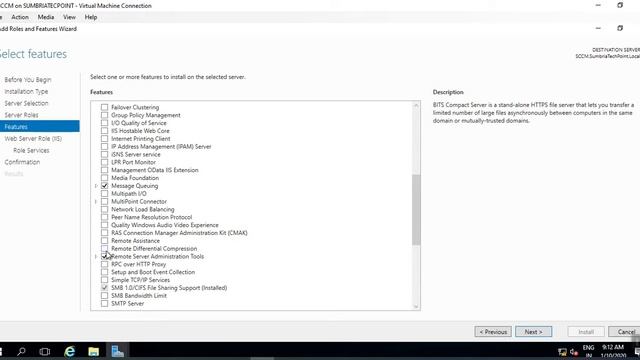Click the features list scrollbar thumb
This screenshot has height=360, width=640.
click(416, 209)
